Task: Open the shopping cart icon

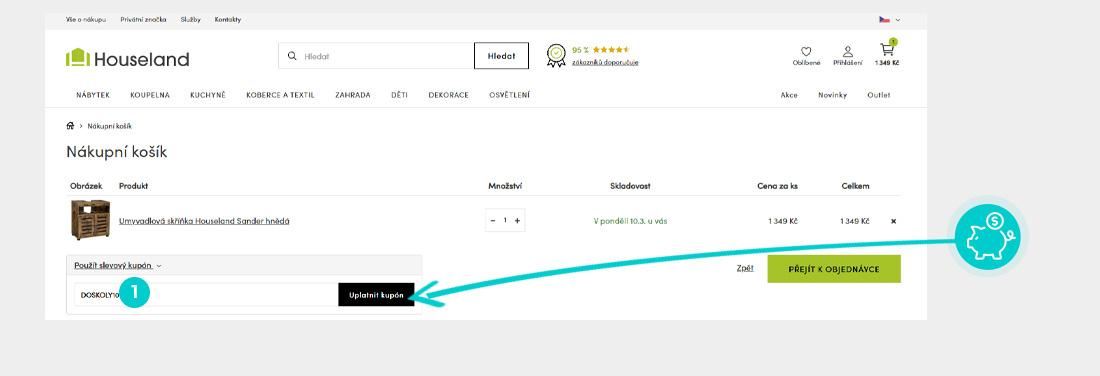Action: tap(887, 50)
